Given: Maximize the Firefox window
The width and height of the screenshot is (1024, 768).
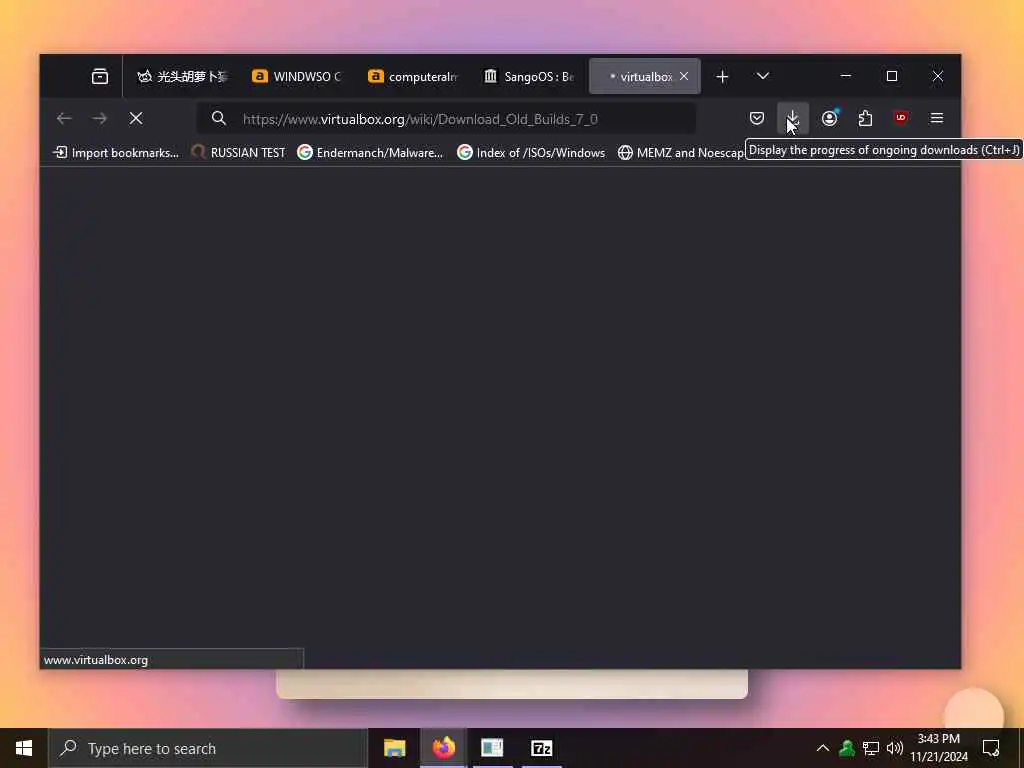Looking at the screenshot, I should click(892, 76).
